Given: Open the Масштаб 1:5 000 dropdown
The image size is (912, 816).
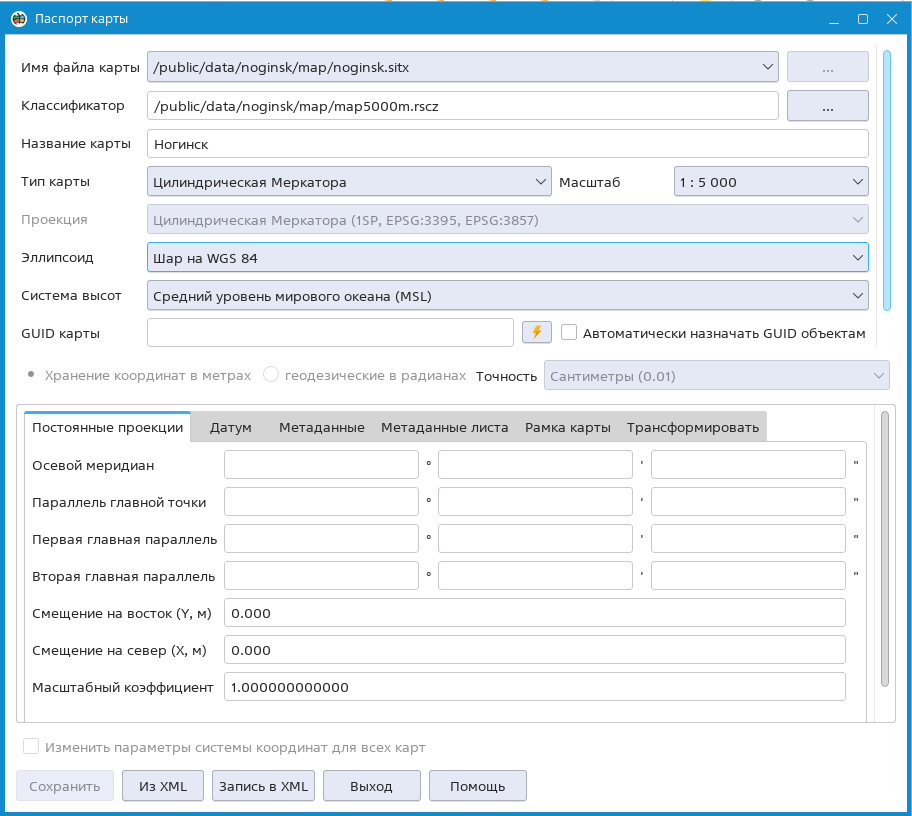Looking at the screenshot, I should [770, 182].
